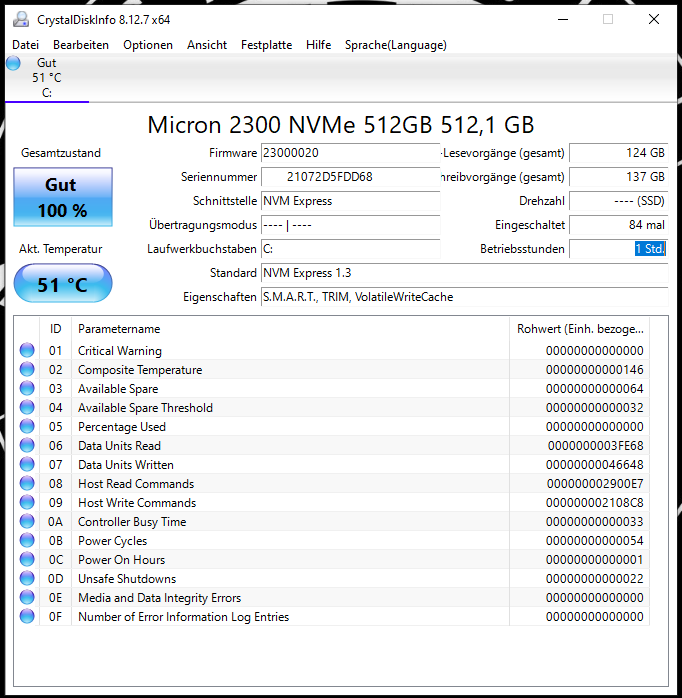682x698 pixels.
Task: Click the CrystalDiskInfo app icon in title bar
Action: (x=21, y=20)
